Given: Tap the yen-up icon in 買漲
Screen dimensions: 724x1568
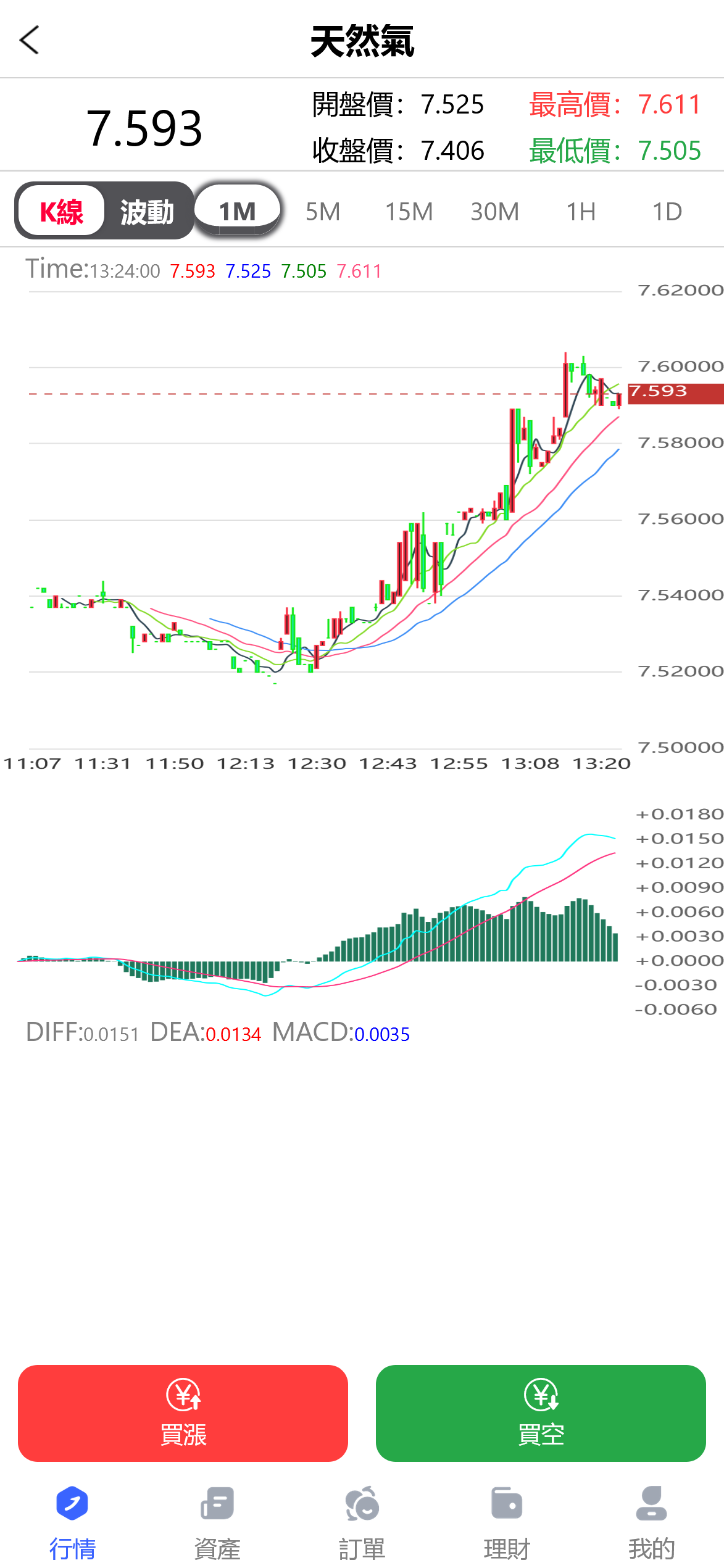Looking at the screenshot, I should tap(183, 1395).
